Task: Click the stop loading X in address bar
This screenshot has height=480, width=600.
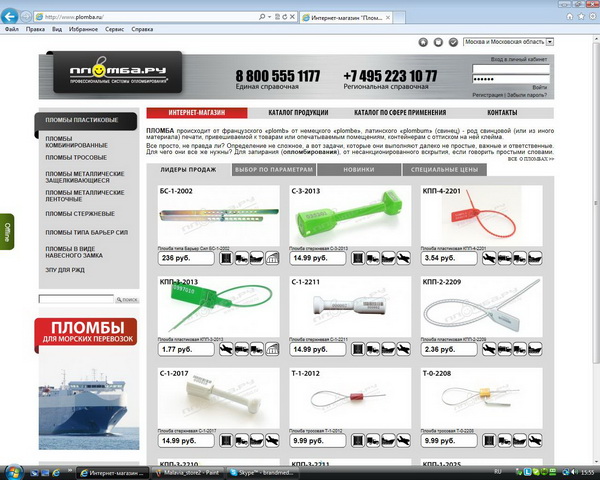Action: [292, 17]
